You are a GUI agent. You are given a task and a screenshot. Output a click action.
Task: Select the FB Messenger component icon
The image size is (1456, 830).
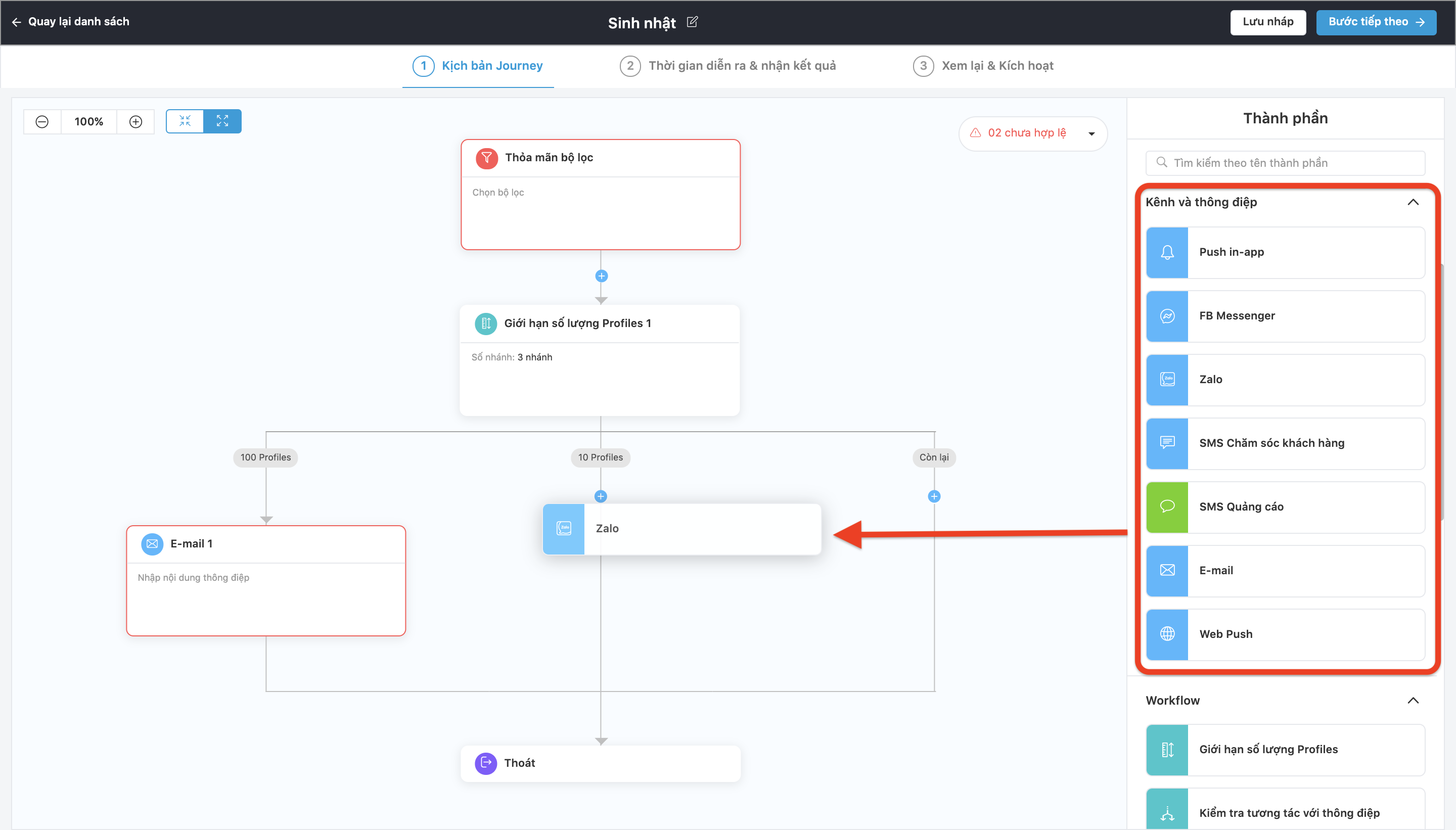pos(1167,316)
